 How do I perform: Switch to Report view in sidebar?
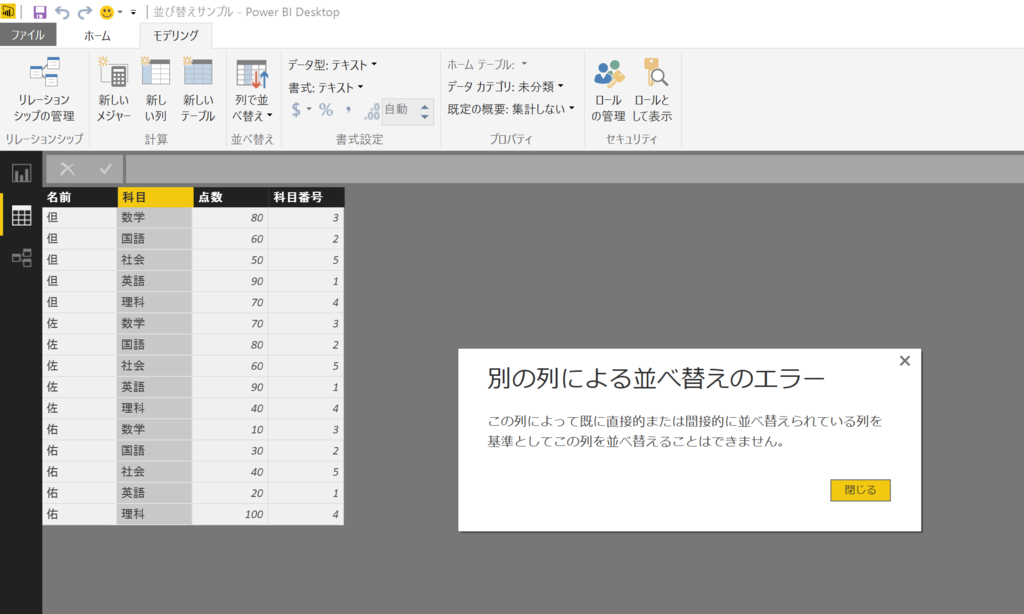pyautogui.click(x=22, y=173)
